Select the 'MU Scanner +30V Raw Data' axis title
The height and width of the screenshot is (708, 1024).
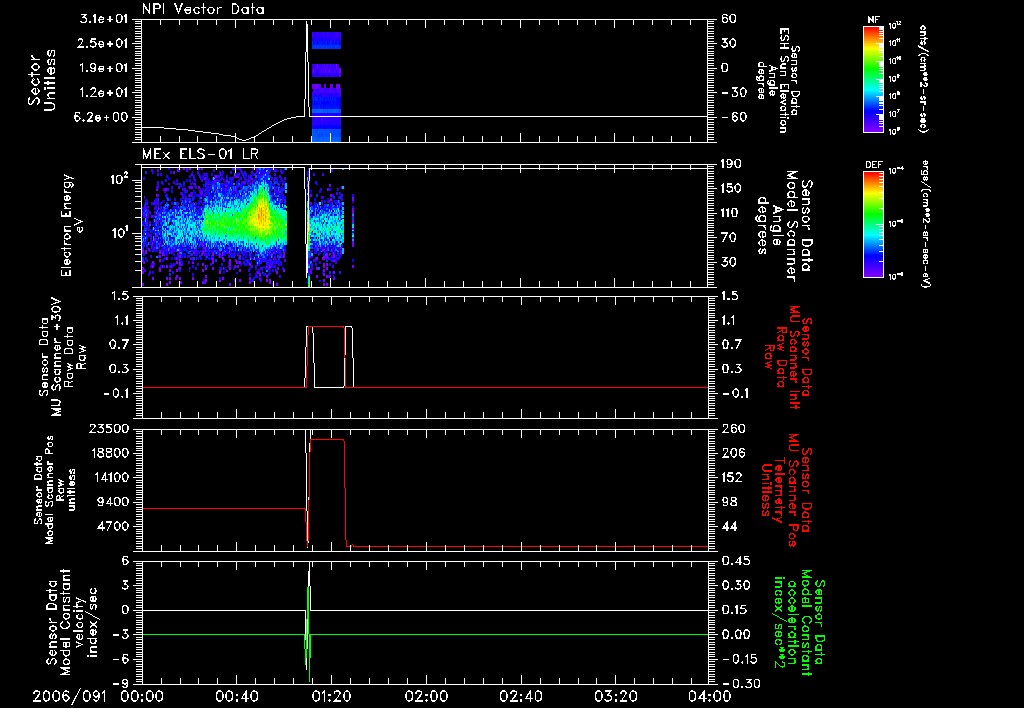click(x=62, y=357)
